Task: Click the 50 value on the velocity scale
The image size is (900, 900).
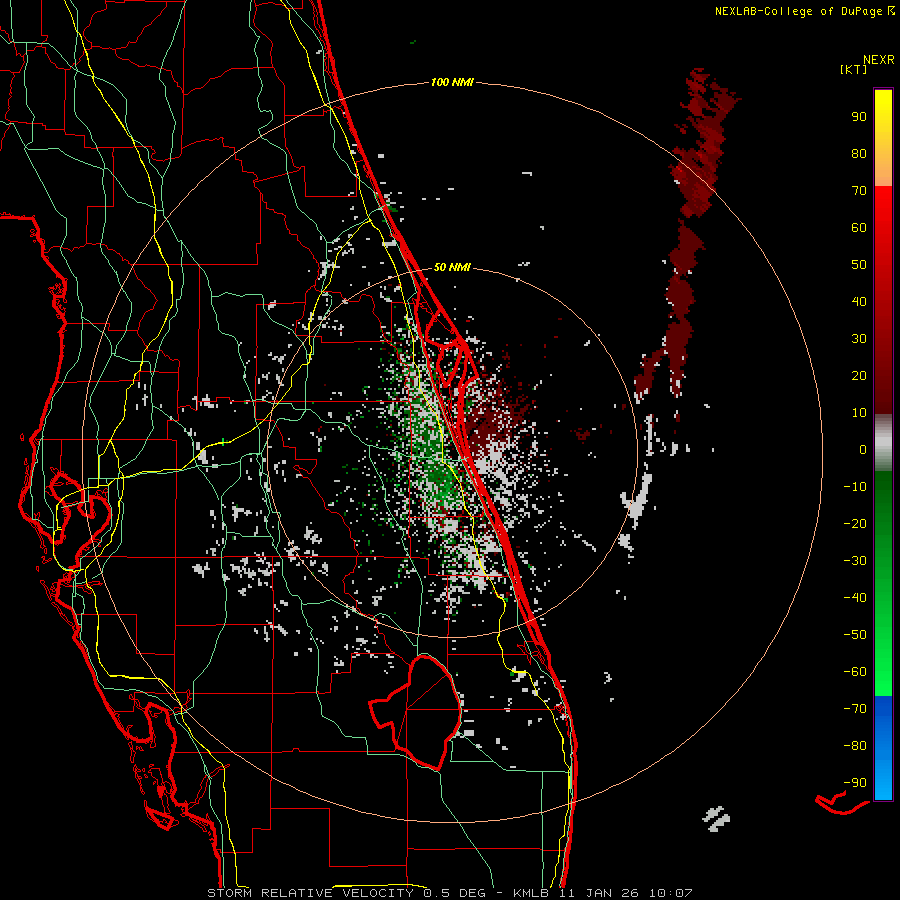Action: click(x=859, y=265)
